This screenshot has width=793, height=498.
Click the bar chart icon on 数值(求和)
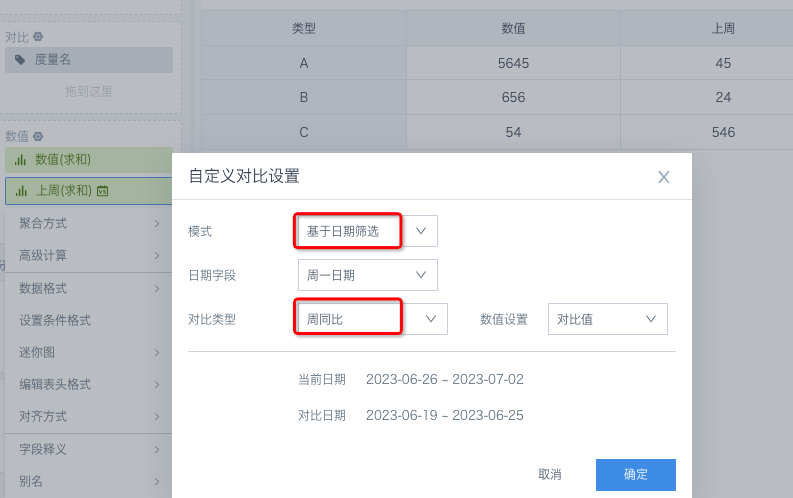[20, 160]
